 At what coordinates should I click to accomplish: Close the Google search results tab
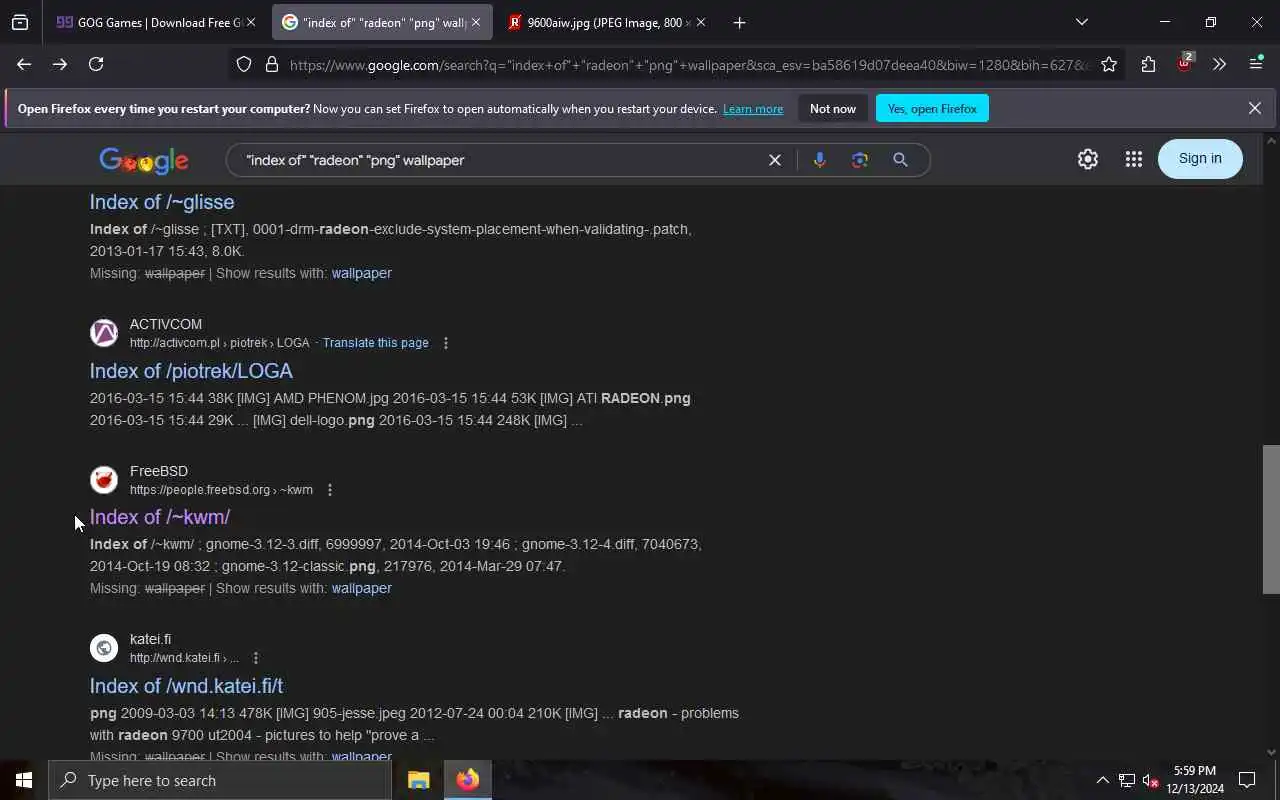click(x=476, y=22)
